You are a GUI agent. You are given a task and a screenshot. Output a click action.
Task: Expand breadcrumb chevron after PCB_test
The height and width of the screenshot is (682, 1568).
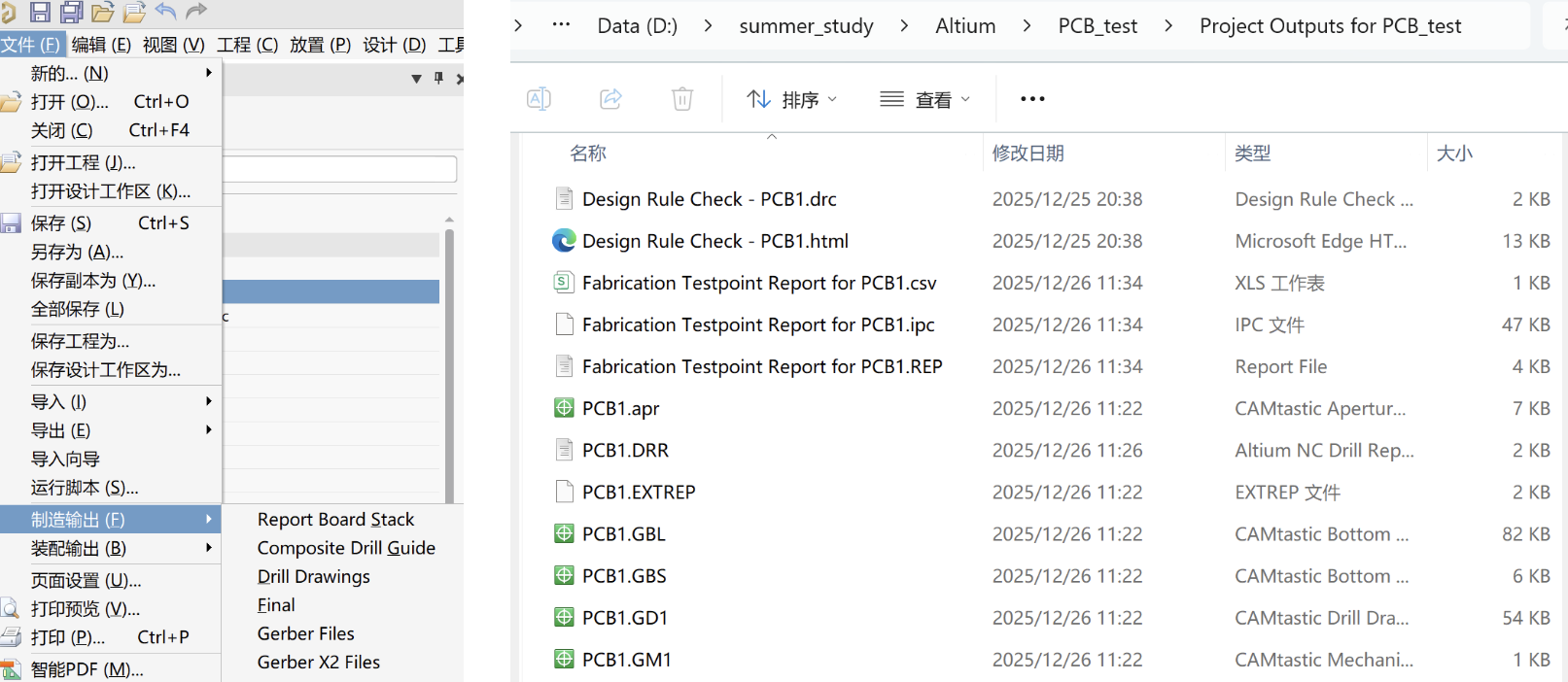(1168, 26)
